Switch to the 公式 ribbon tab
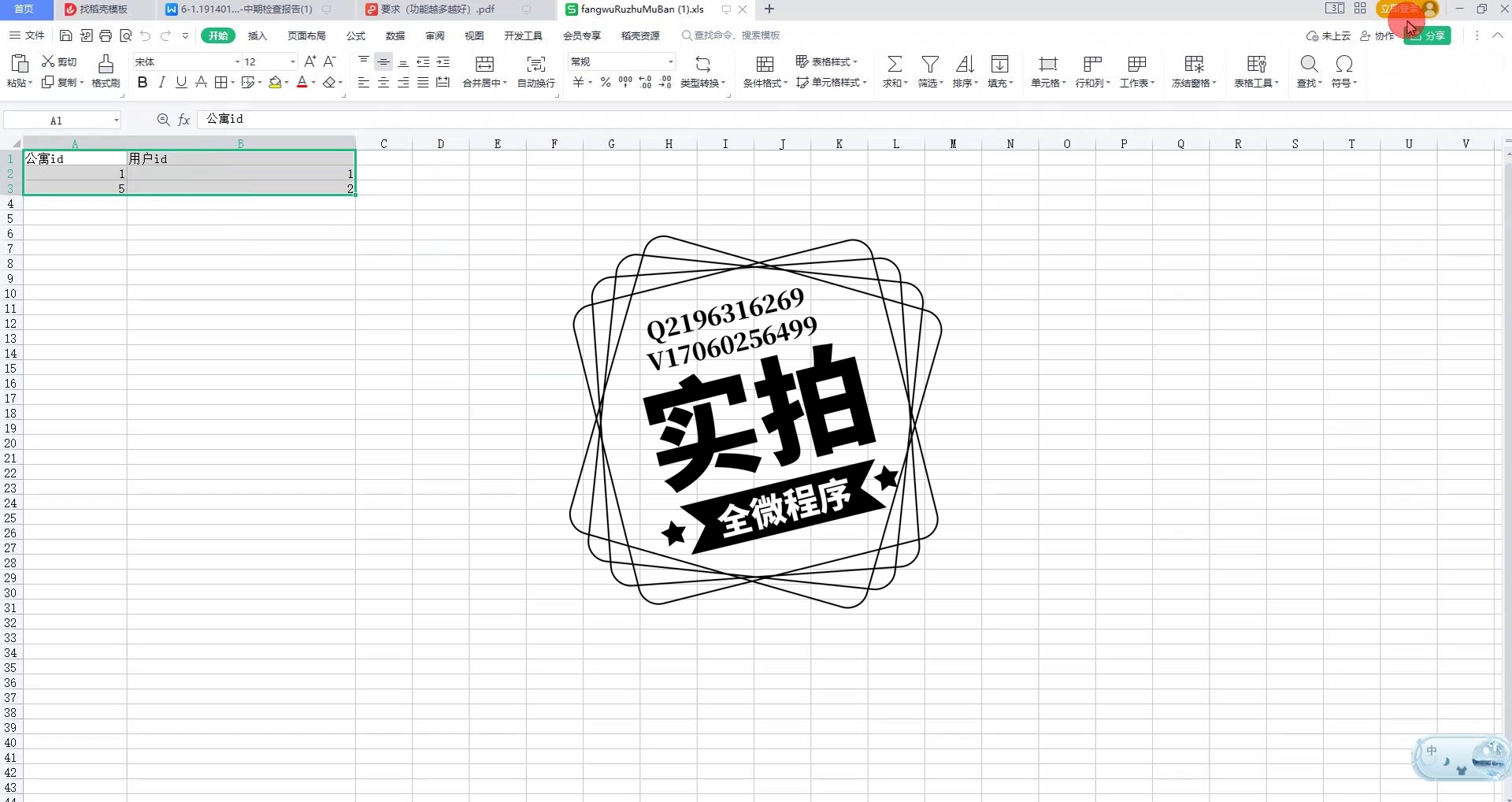This screenshot has height=802, width=1512. click(x=356, y=35)
